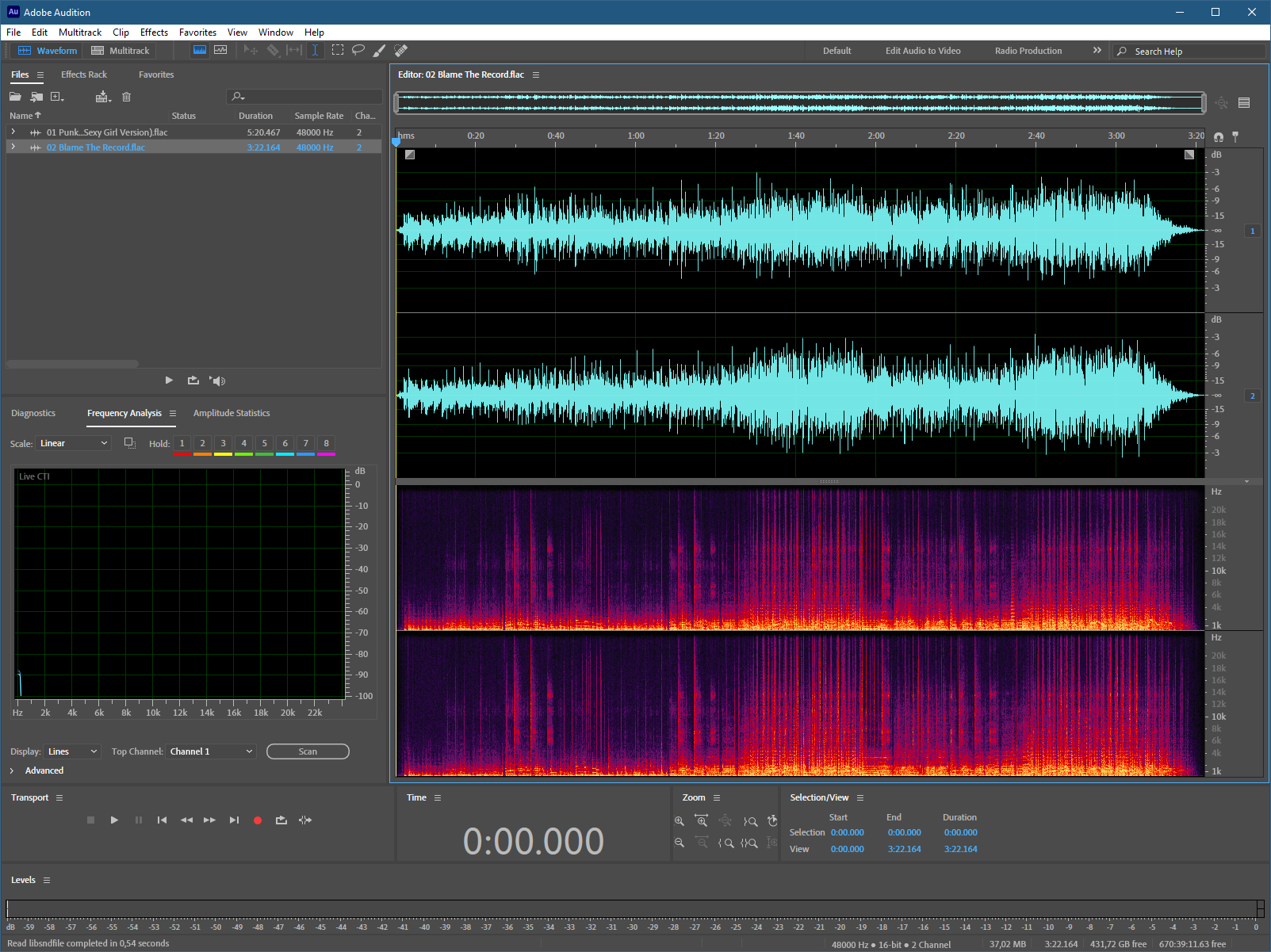Select Edit Audio to Video workspace
Screen dimensions: 1271x952
(923, 51)
